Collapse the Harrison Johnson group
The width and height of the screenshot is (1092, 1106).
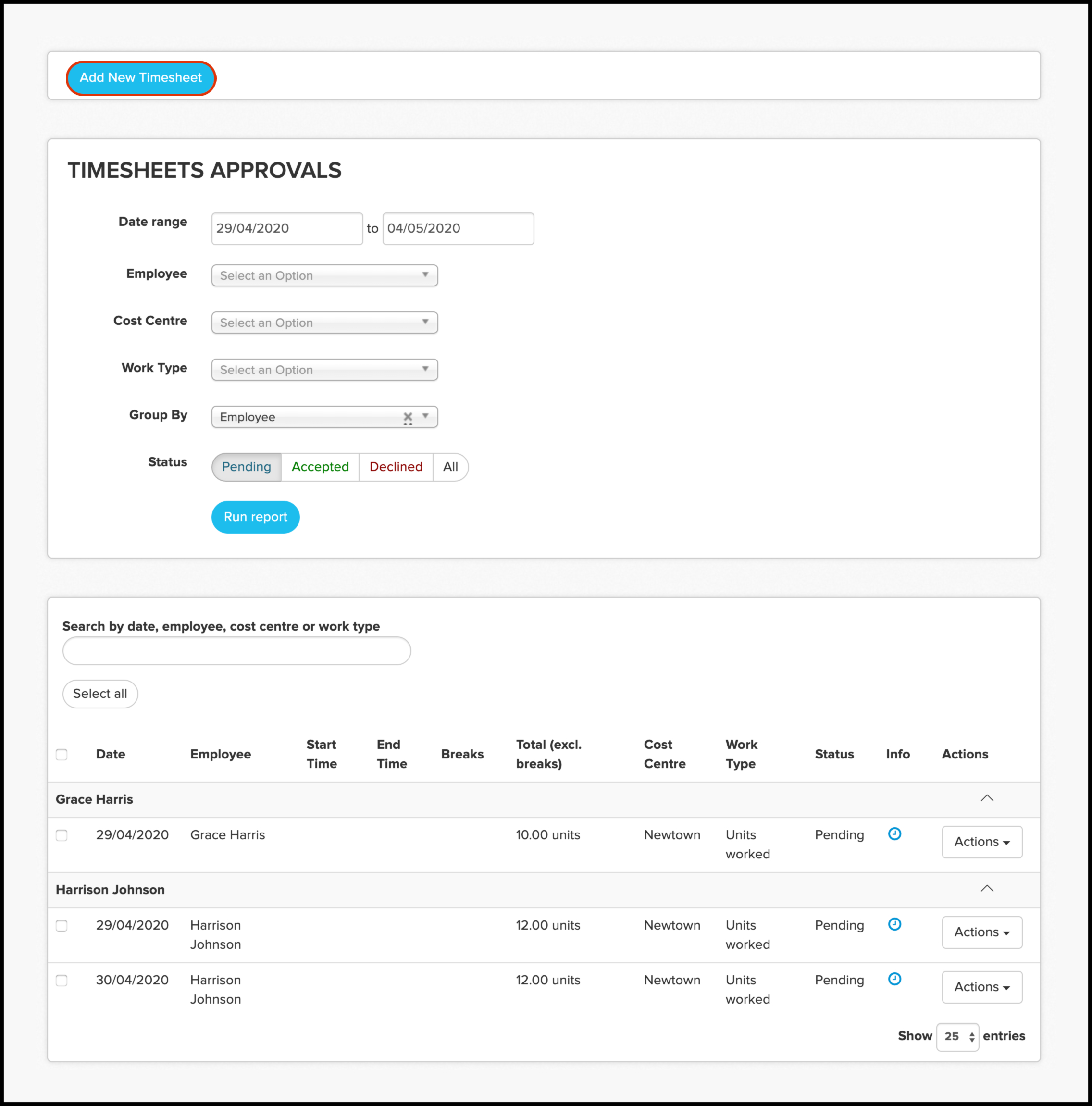[x=987, y=889]
